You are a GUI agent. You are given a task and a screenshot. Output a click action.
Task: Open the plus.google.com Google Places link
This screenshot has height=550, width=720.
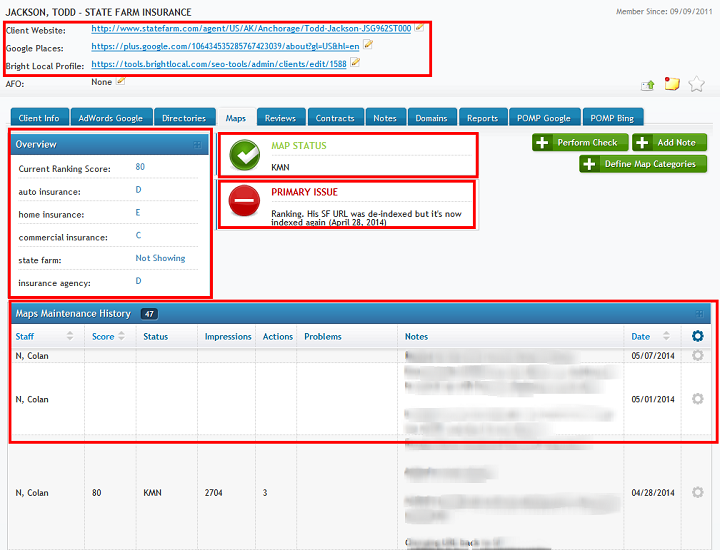(225, 46)
